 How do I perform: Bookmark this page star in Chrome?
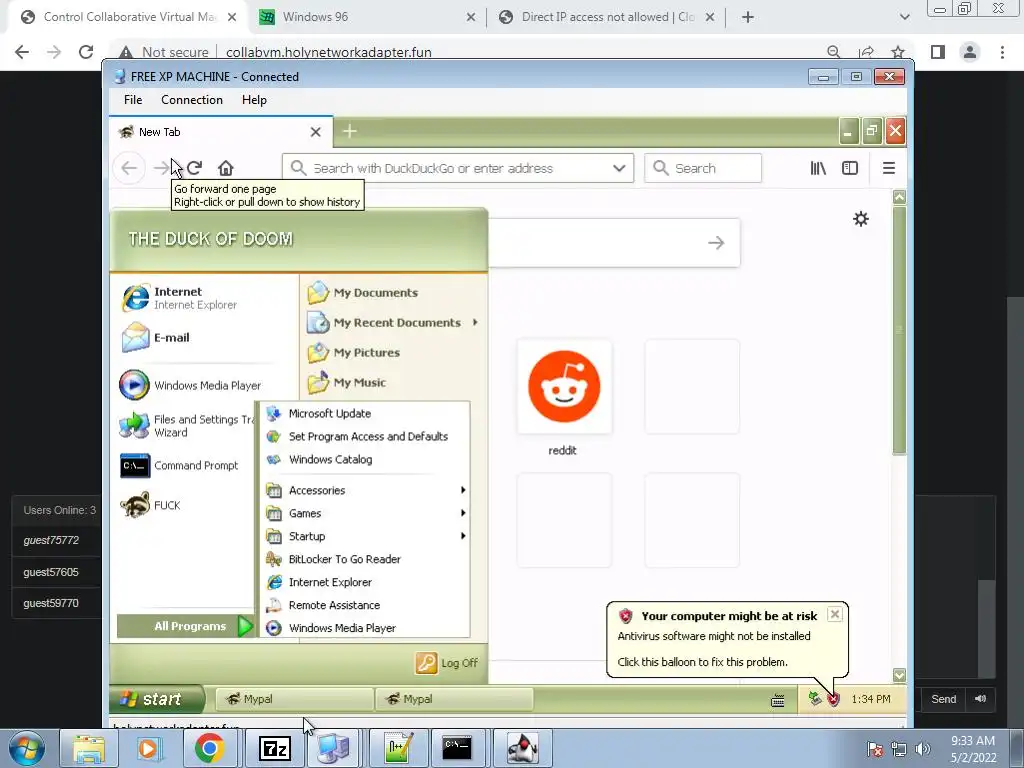click(898, 52)
